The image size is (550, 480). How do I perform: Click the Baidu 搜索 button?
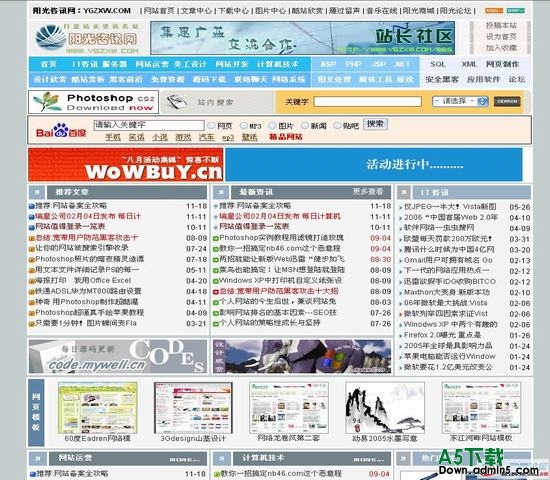[x=375, y=124]
